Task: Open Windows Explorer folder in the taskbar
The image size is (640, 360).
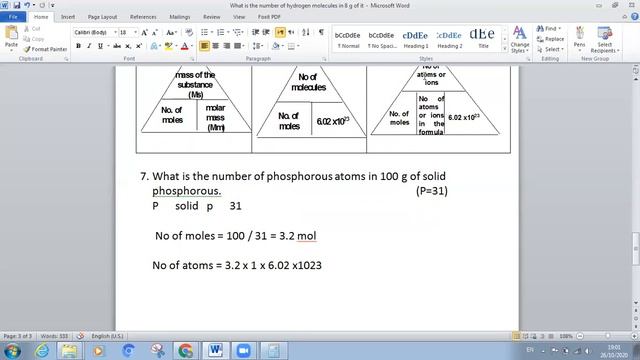Action: 69,351
